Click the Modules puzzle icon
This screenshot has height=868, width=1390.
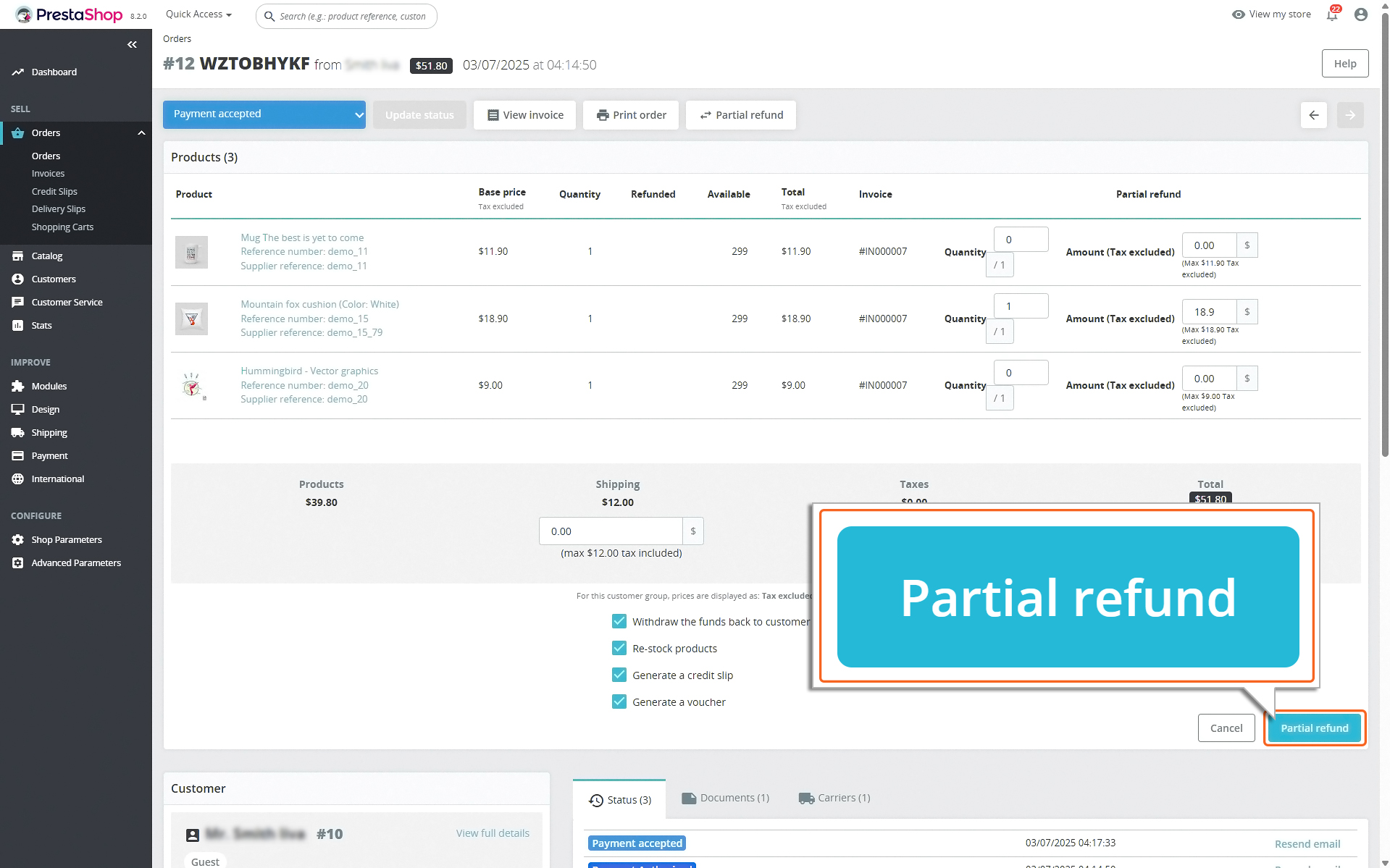coord(18,386)
